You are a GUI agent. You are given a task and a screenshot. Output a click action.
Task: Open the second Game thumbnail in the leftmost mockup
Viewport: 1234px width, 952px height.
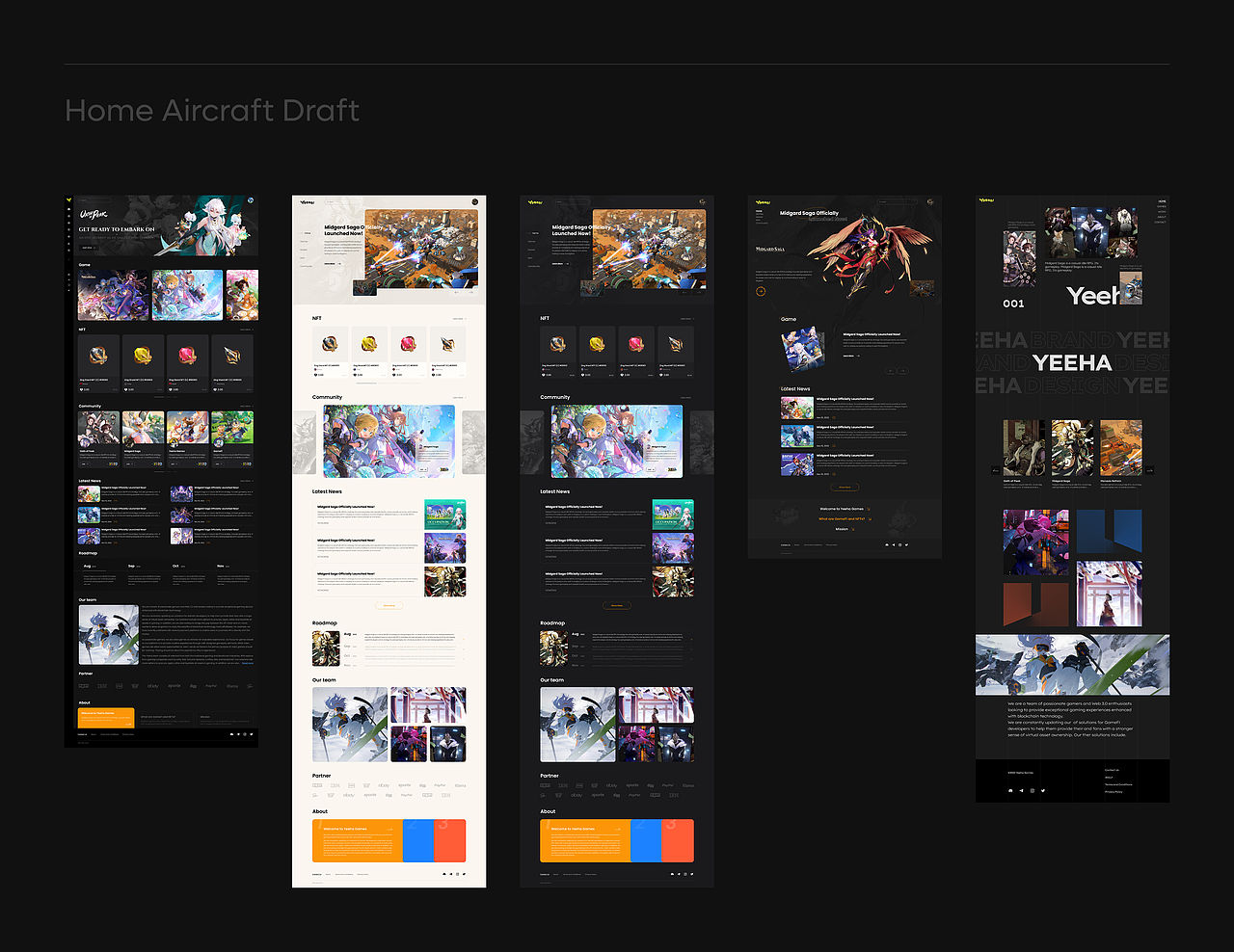click(x=187, y=295)
